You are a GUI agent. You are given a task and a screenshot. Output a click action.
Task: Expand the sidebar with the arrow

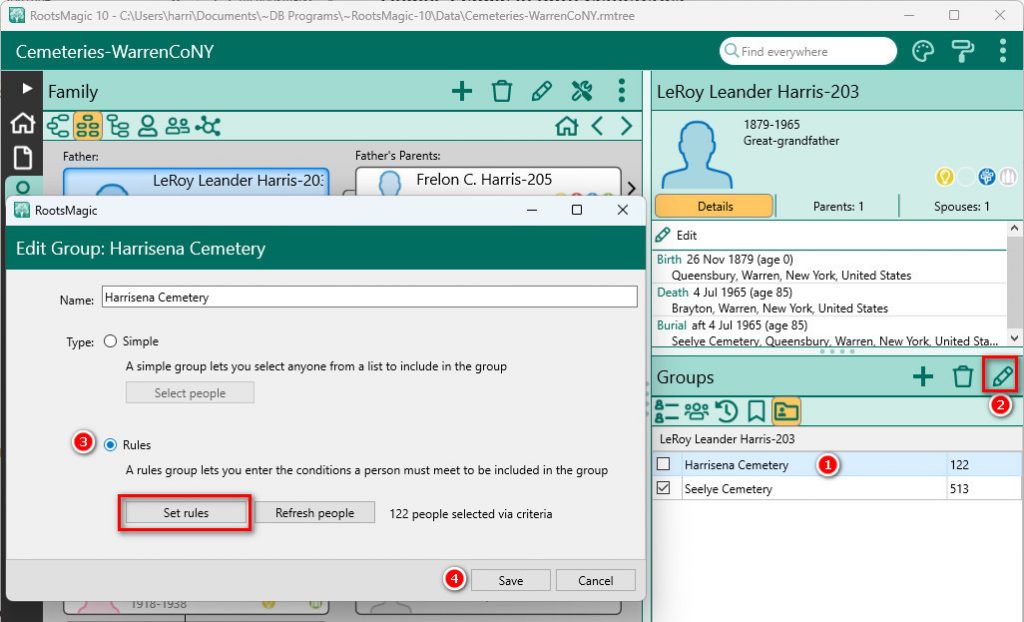tap(26, 88)
